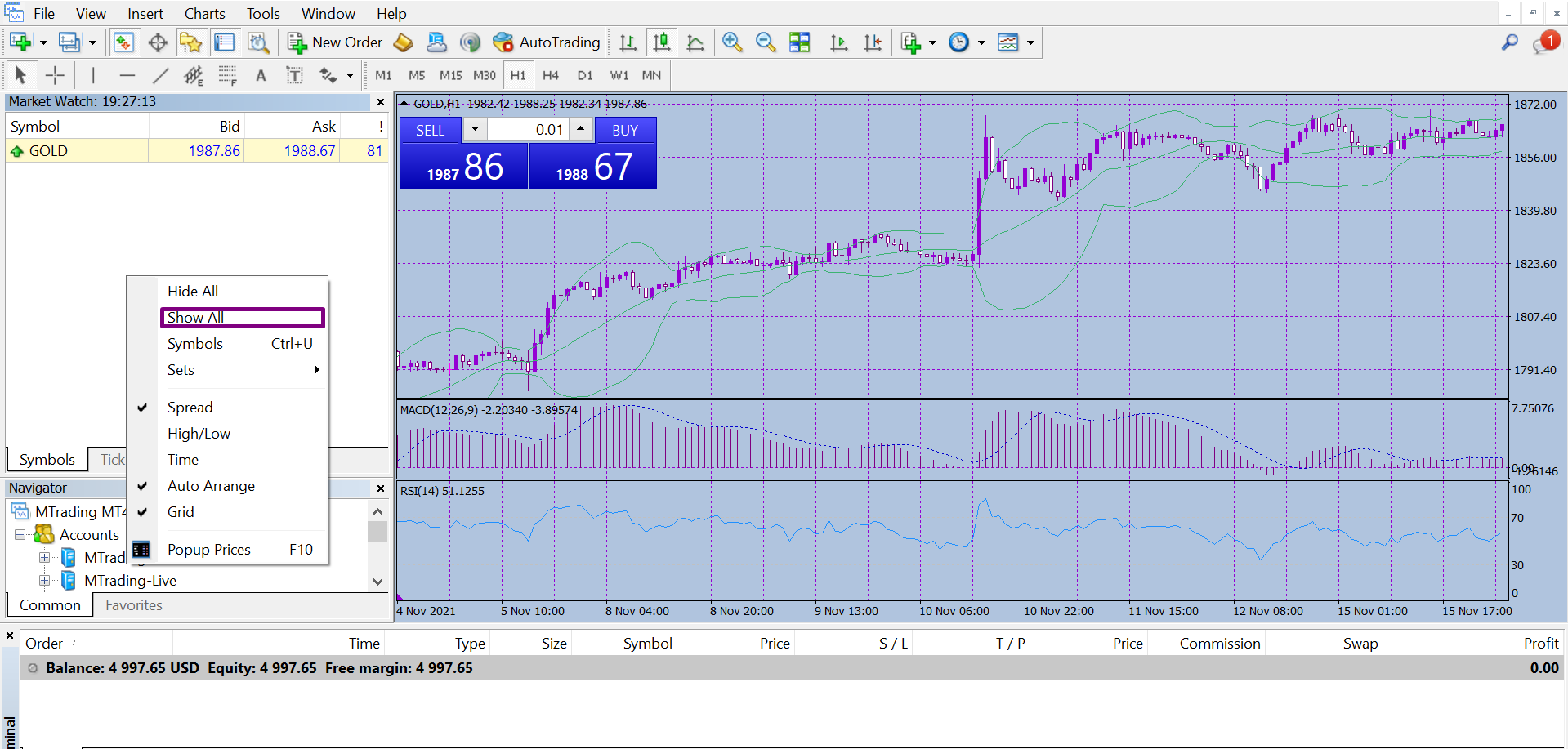Open a new chart from the toolbar icon
1568x749 pixels.
20,42
